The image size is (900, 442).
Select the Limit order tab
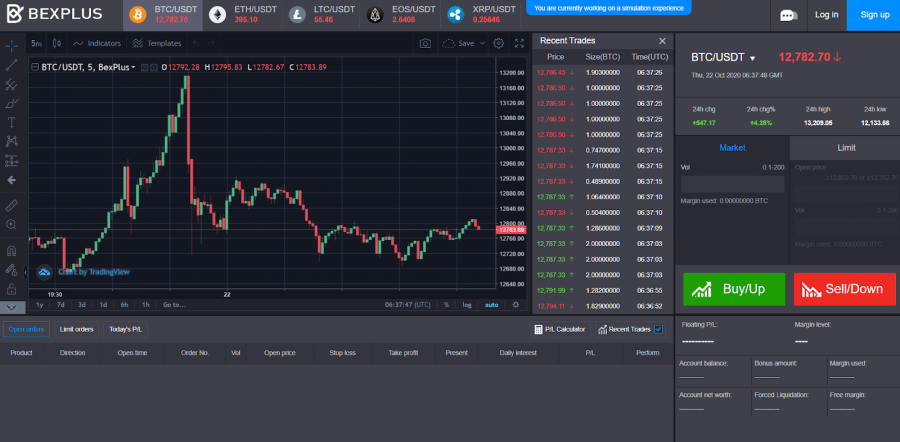846,148
